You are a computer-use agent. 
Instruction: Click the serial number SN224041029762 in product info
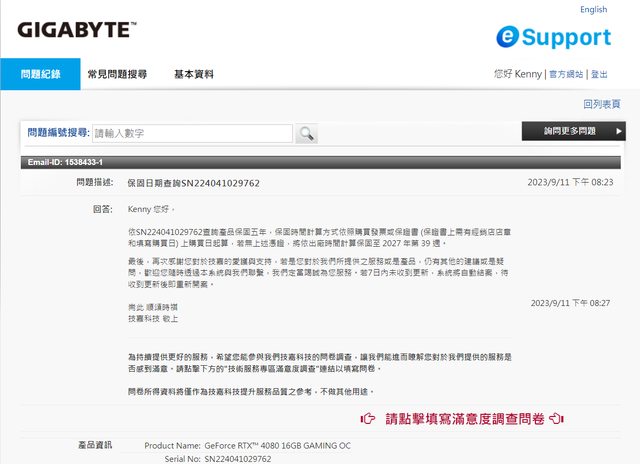pyautogui.click(x=237, y=458)
